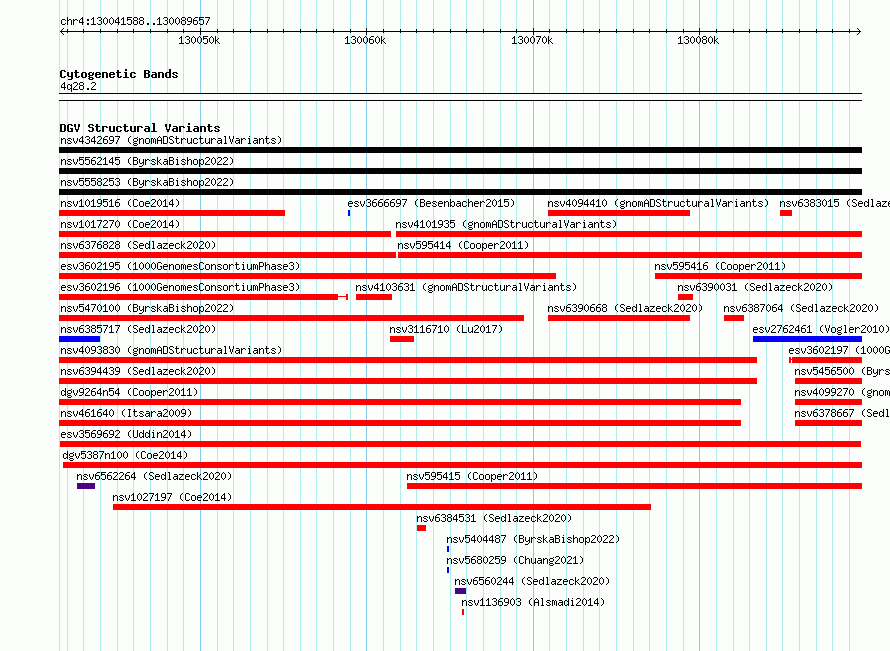Click esv3569692 Uddin2014 label
This screenshot has width=890, height=651.
click(x=126, y=434)
